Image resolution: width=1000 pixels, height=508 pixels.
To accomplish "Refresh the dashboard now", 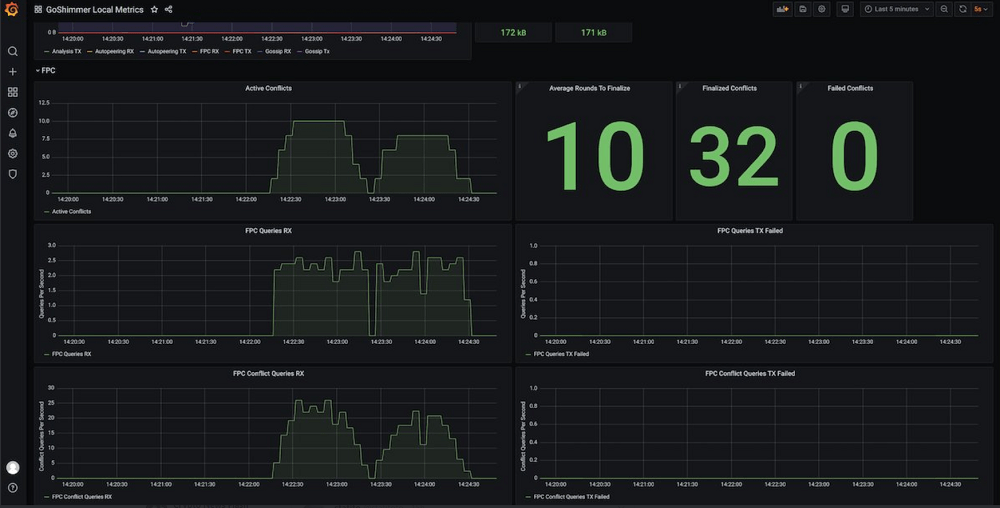I will pos(963,9).
